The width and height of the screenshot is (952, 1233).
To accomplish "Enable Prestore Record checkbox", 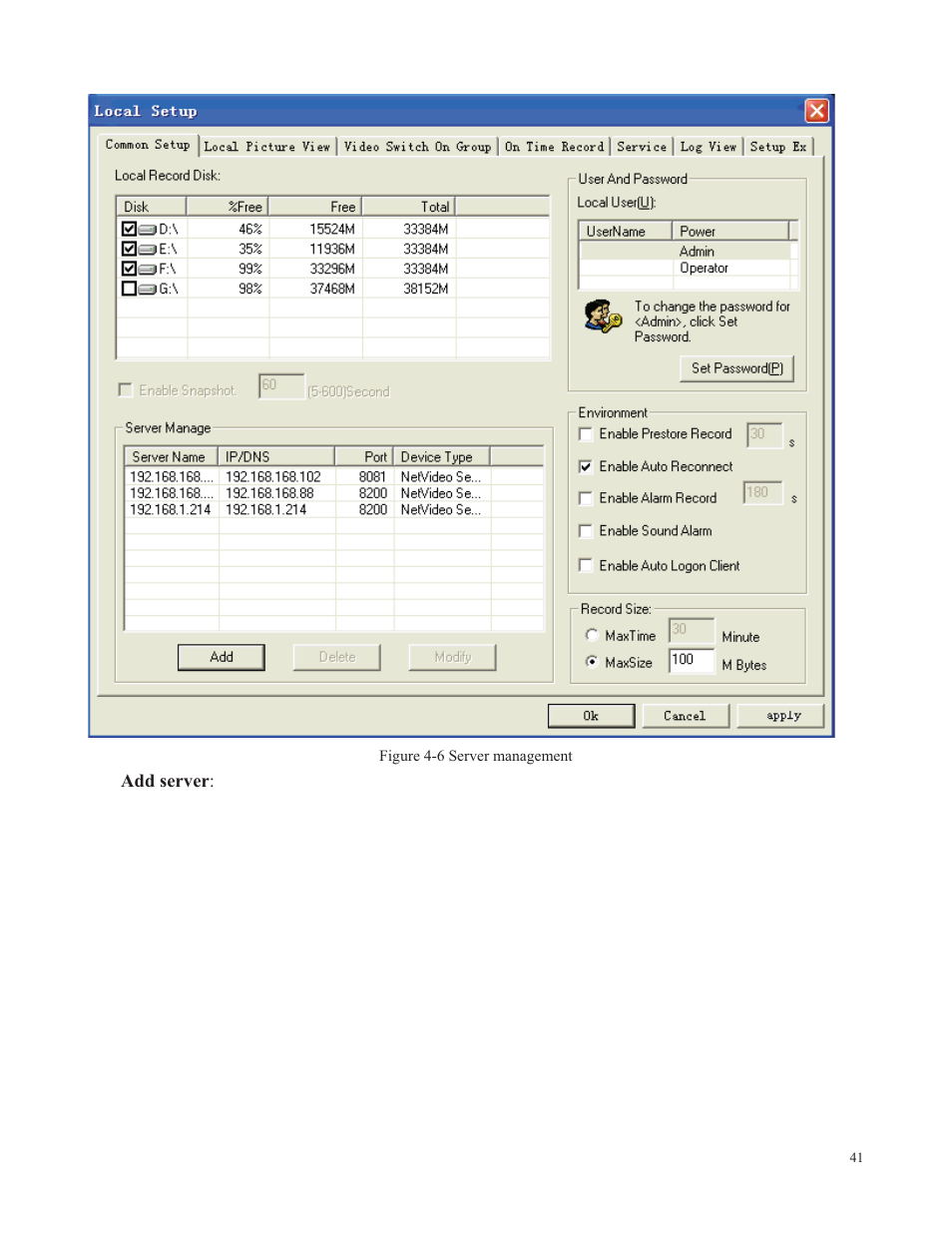I will (586, 434).
